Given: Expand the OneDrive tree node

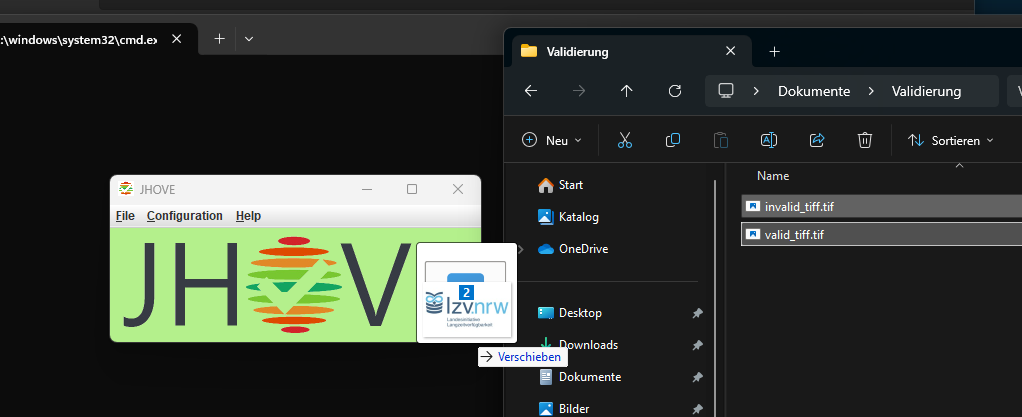Looking at the screenshot, I should [520, 249].
